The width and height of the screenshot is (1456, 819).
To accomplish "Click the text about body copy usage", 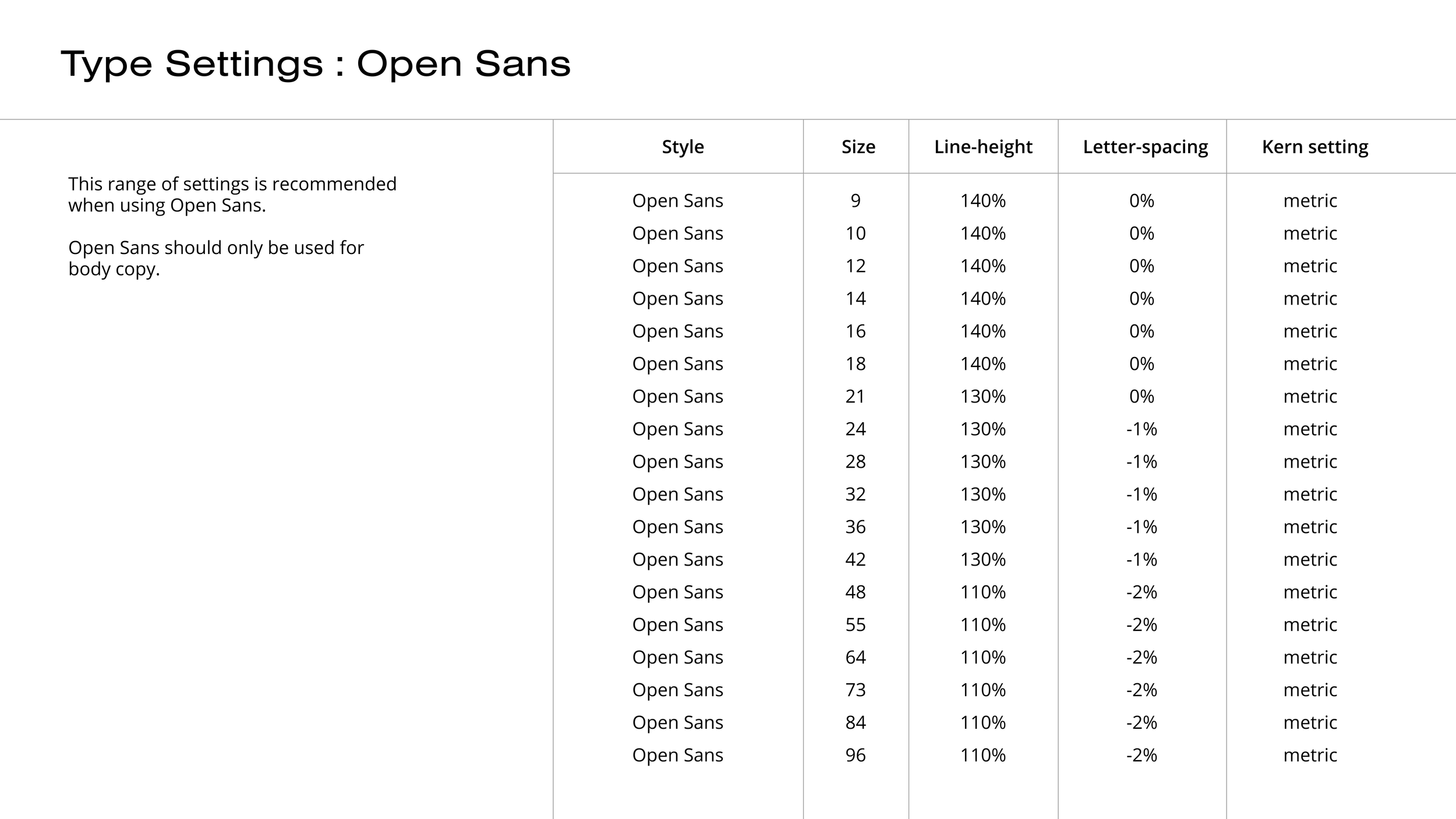I will click(216, 258).
